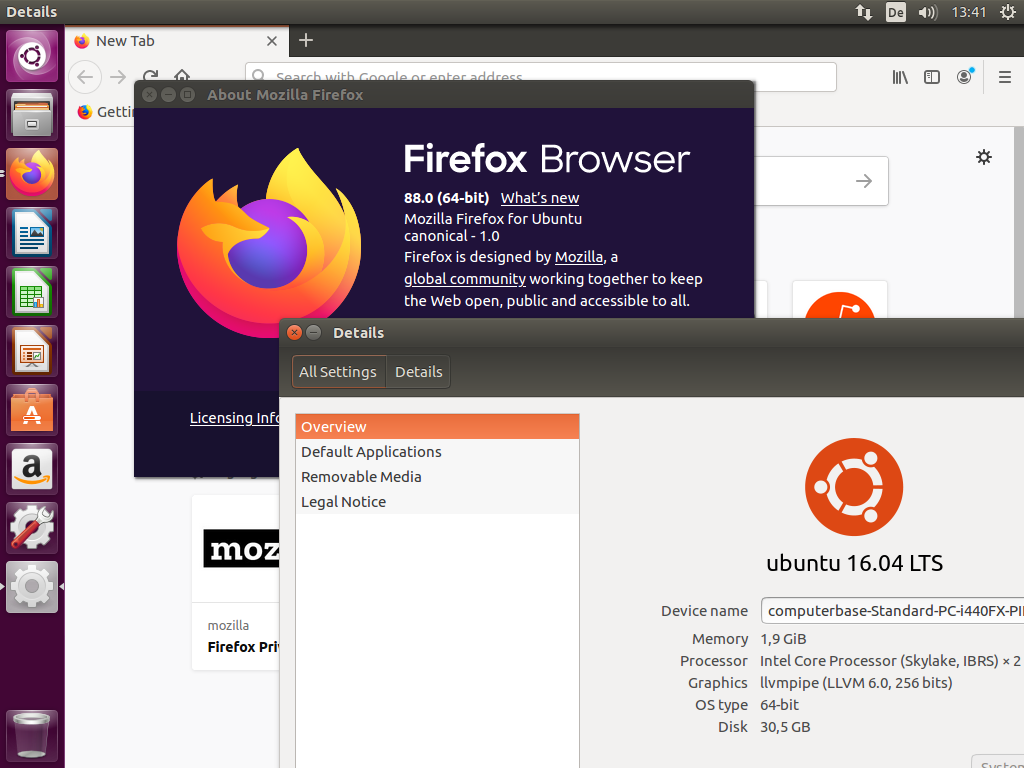
Task: Open New Tab page customize gear
Action: [x=984, y=157]
